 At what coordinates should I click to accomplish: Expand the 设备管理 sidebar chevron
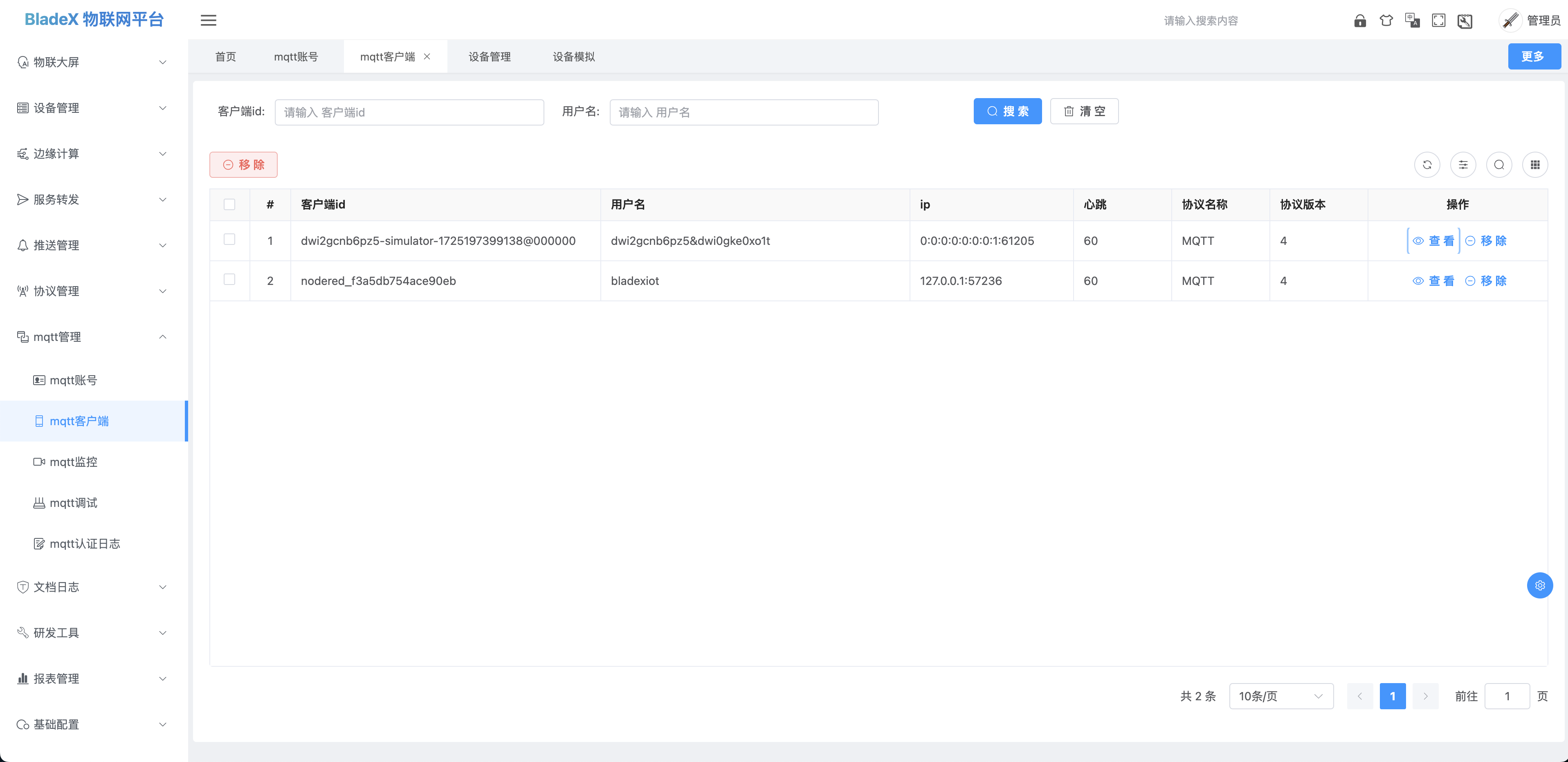162,108
